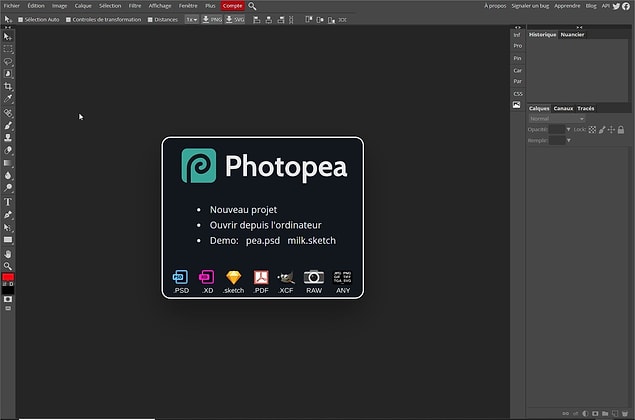Toggle lock transparent pixels icon

(592, 130)
